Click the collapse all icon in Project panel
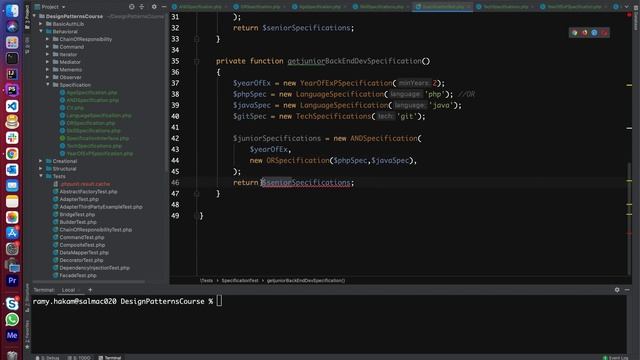Viewport: 640px width, 360px height. [x=142, y=7]
